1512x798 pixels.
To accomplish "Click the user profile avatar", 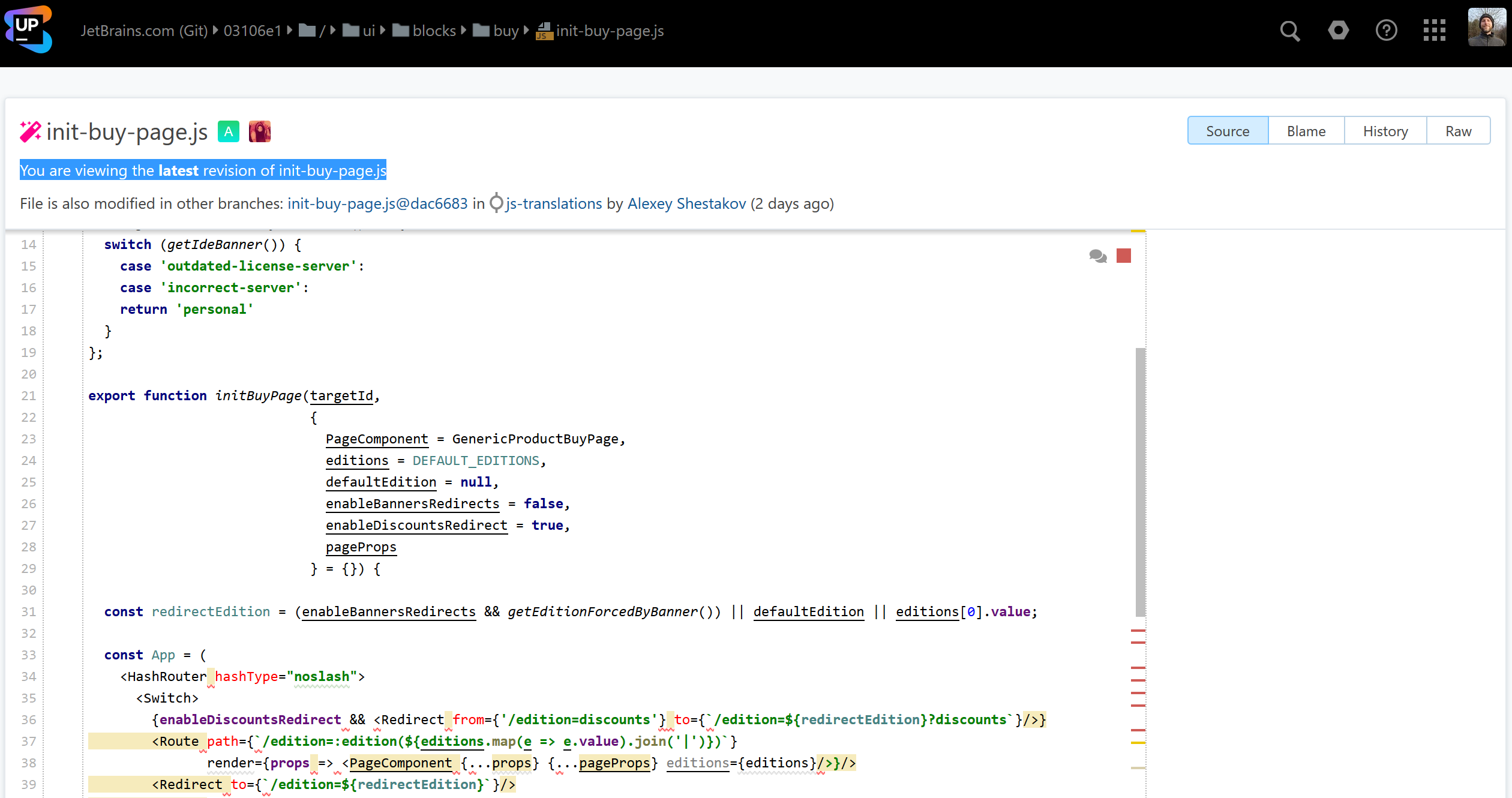I will click(1486, 27).
